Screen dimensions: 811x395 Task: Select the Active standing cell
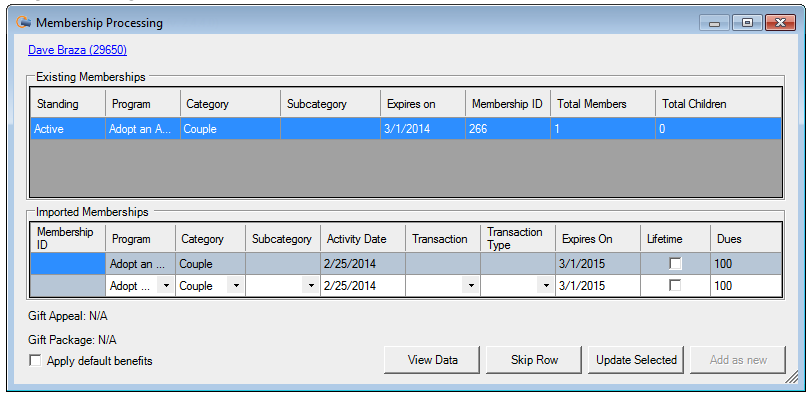tap(68, 129)
